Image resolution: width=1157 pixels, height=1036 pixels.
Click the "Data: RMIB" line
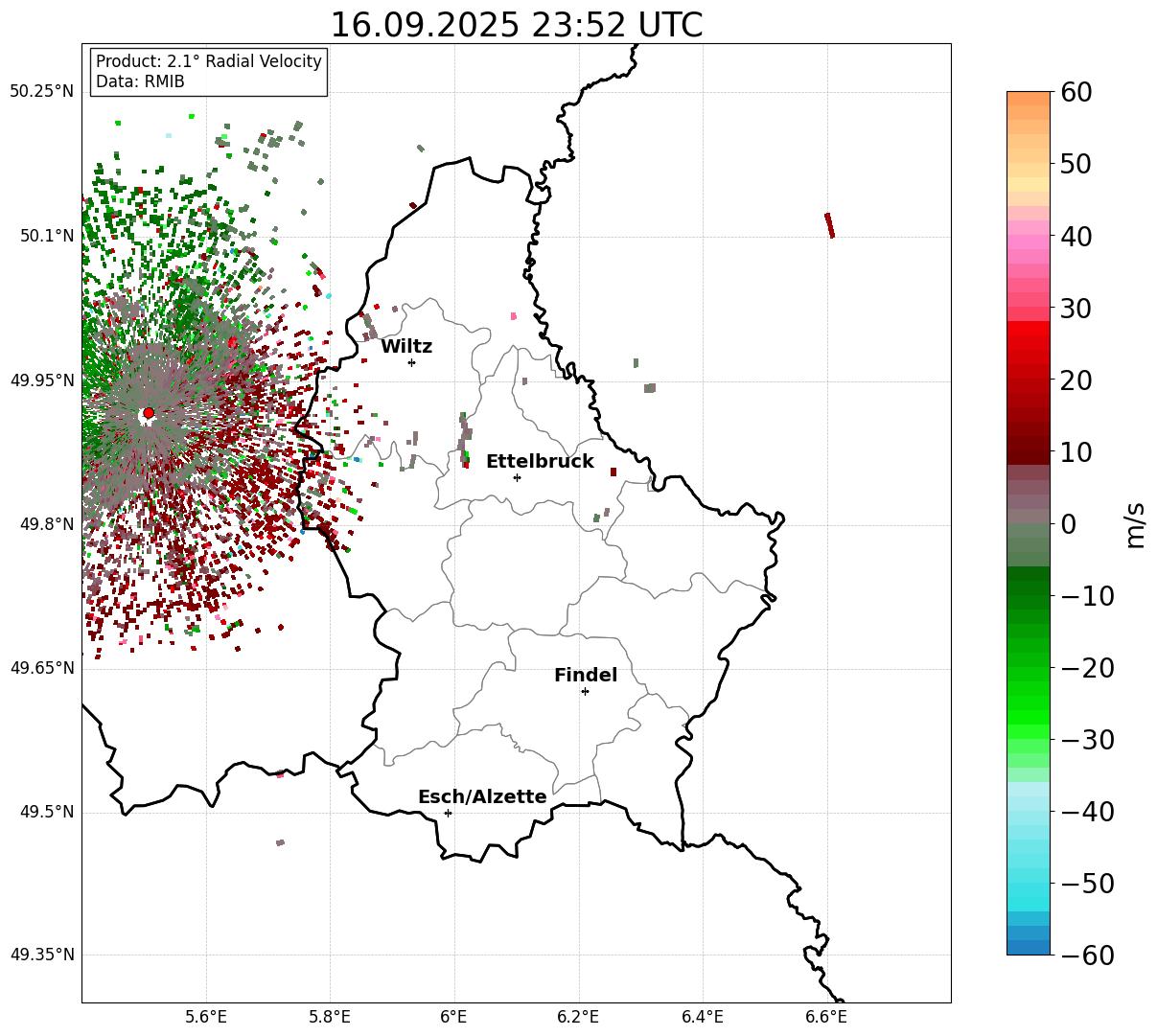[x=140, y=82]
